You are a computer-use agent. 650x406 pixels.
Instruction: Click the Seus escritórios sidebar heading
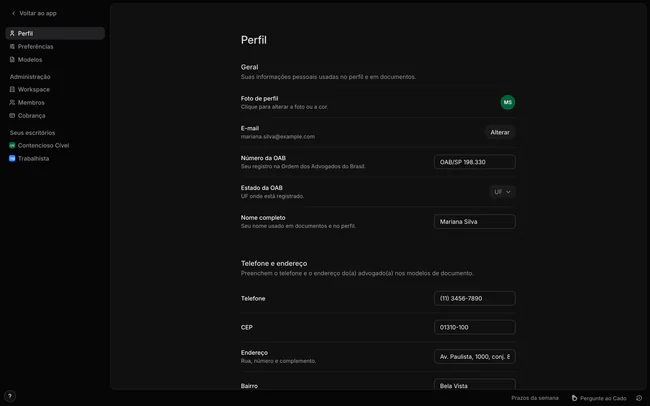click(x=32, y=133)
